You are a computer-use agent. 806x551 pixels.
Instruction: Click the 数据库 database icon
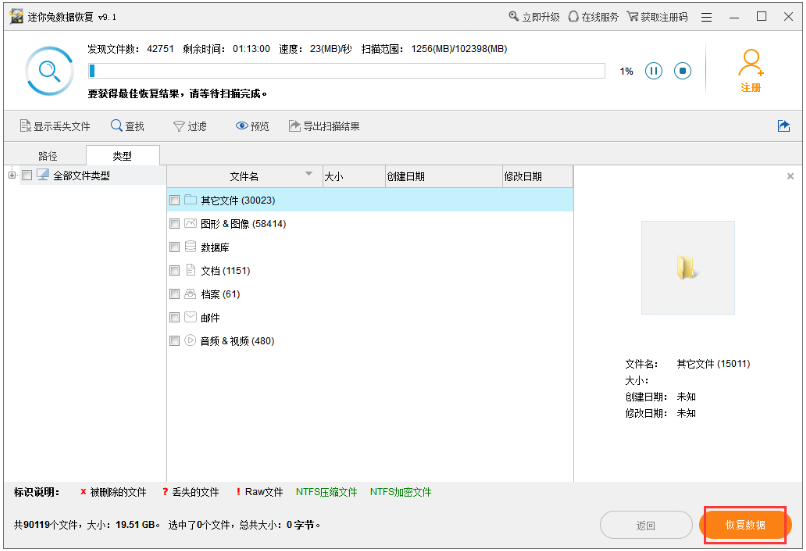[x=190, y=246]
